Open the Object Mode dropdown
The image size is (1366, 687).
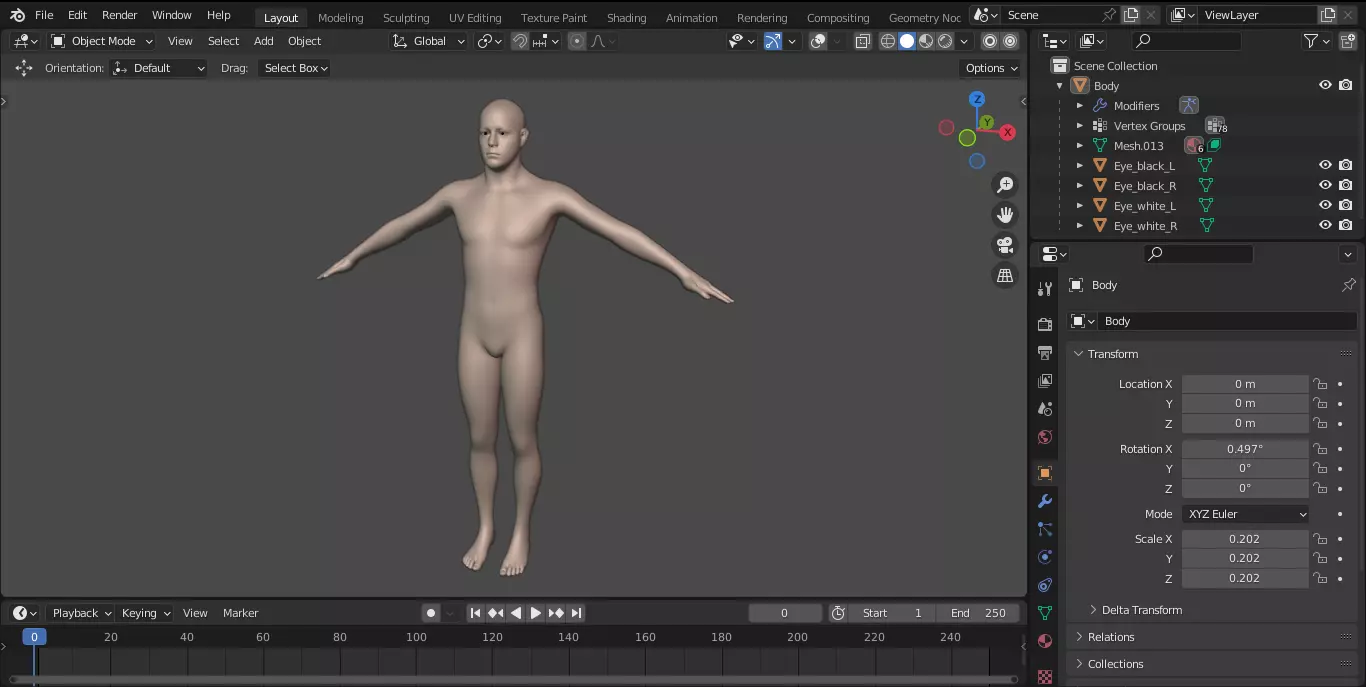point(102,41)
